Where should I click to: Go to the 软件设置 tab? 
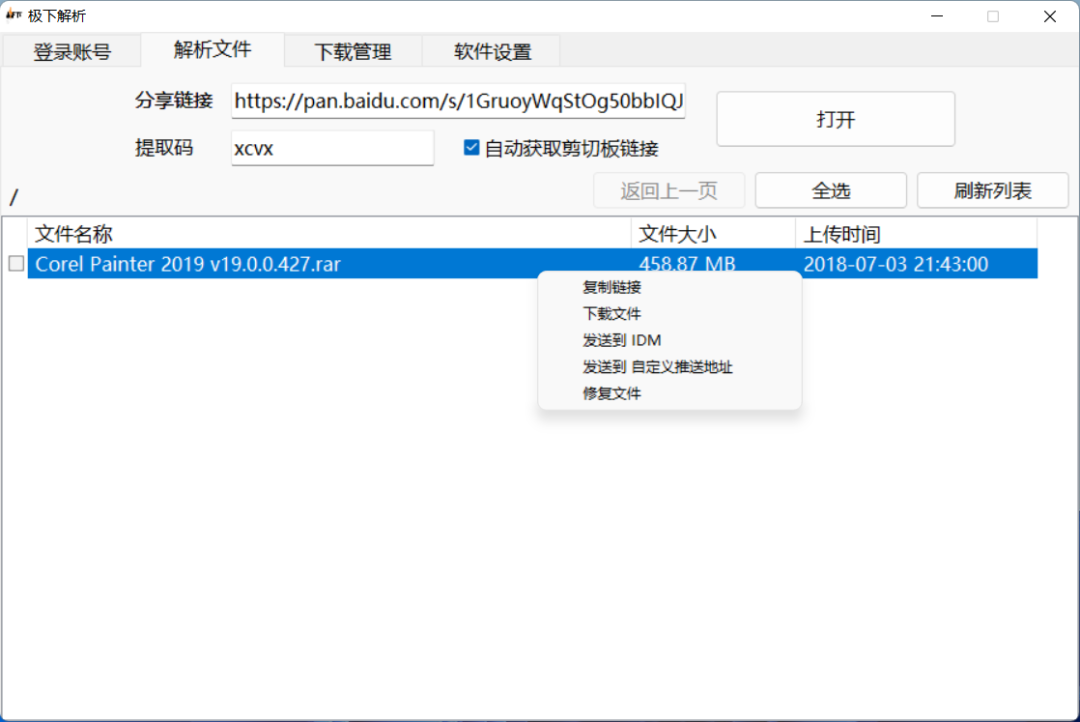coord(492,52)
